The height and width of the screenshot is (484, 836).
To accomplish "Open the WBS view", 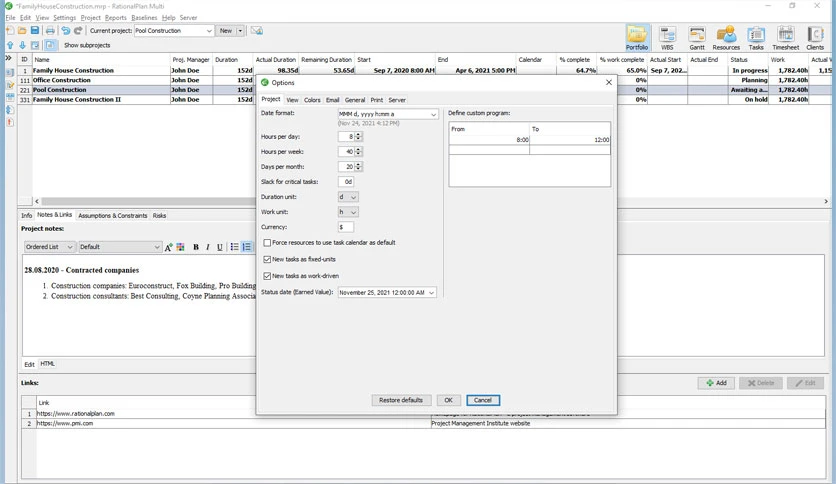I will (x=667, y=37).
